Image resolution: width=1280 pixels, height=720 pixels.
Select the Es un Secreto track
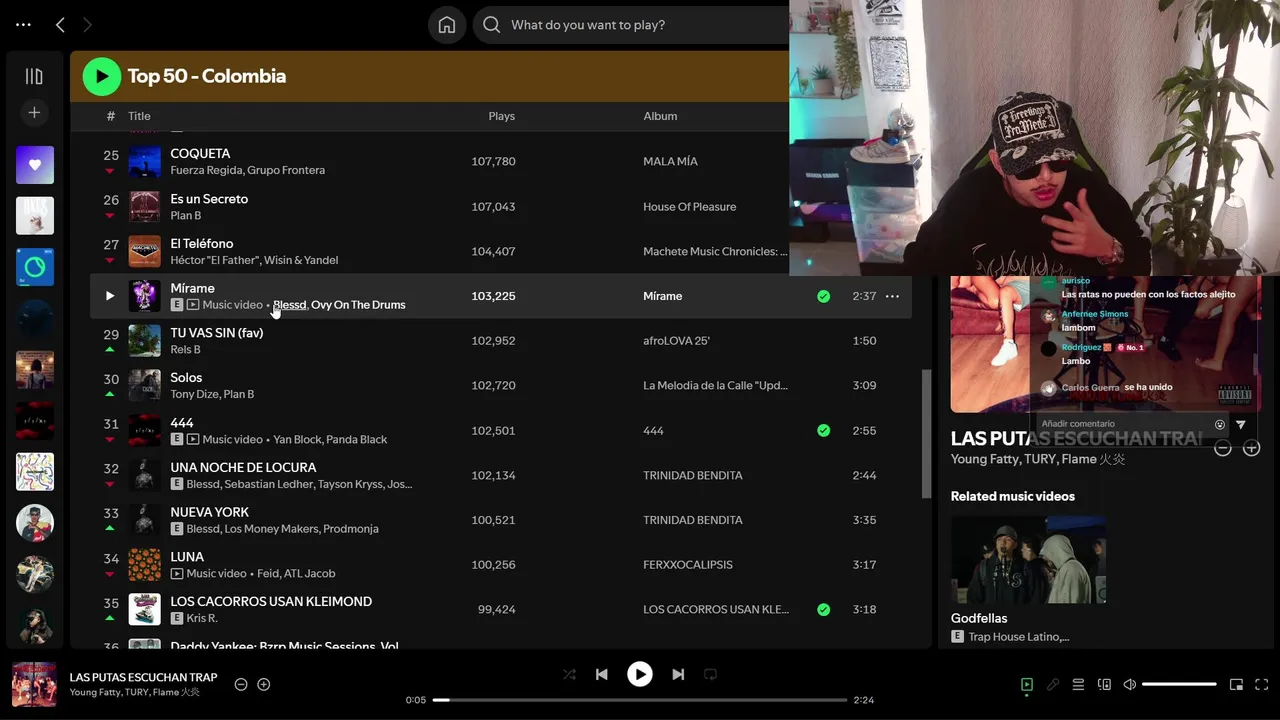click(209, 198)
